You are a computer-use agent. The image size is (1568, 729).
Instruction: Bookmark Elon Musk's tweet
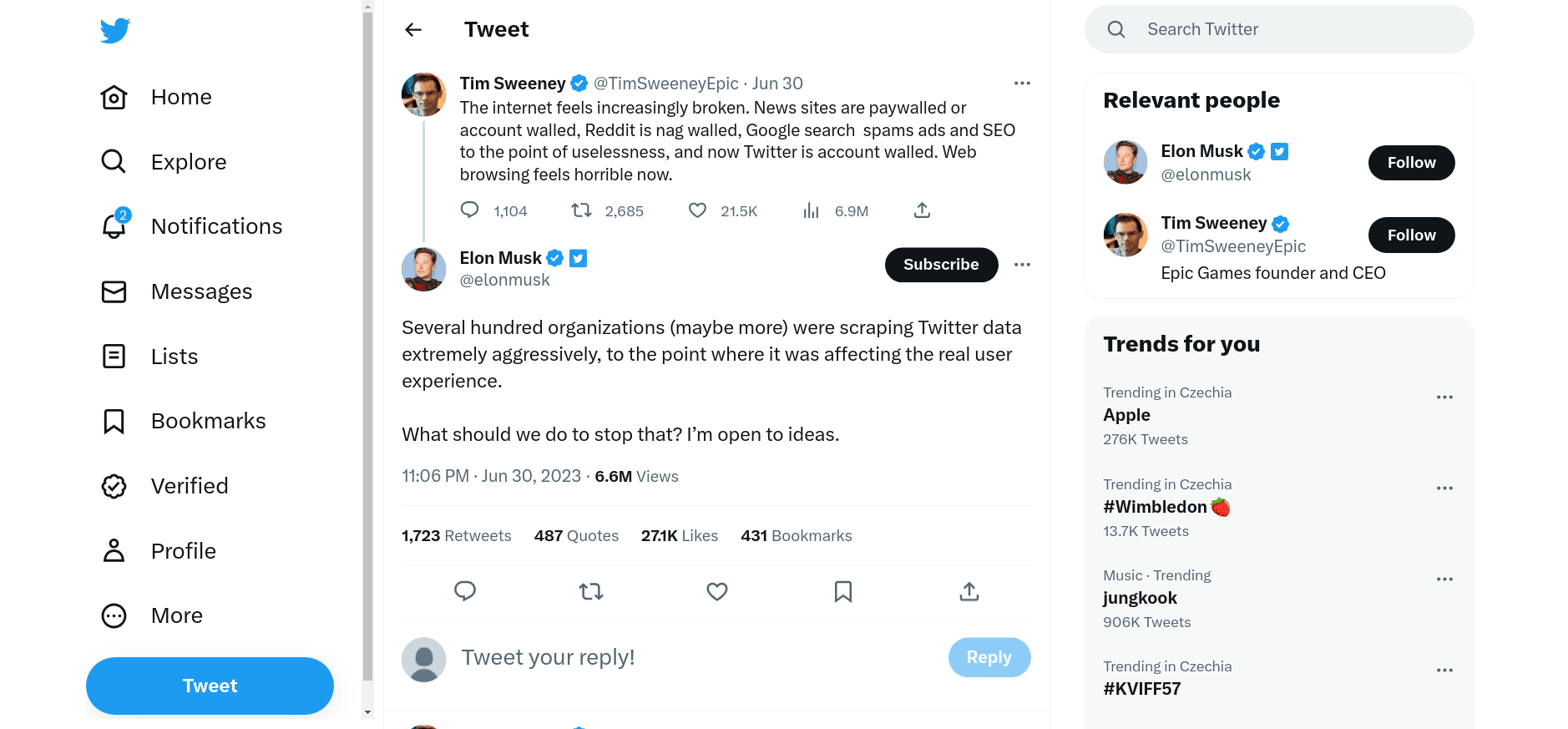[842, 591]
